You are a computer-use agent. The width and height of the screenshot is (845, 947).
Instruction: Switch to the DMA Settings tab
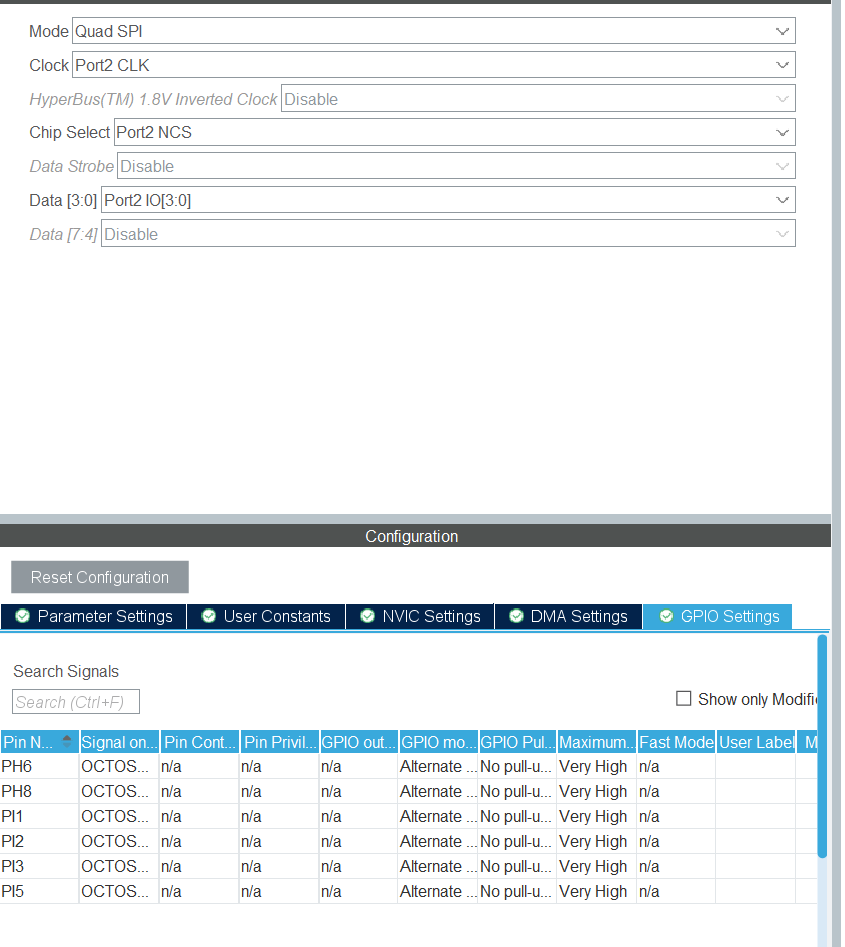[568, 616]
